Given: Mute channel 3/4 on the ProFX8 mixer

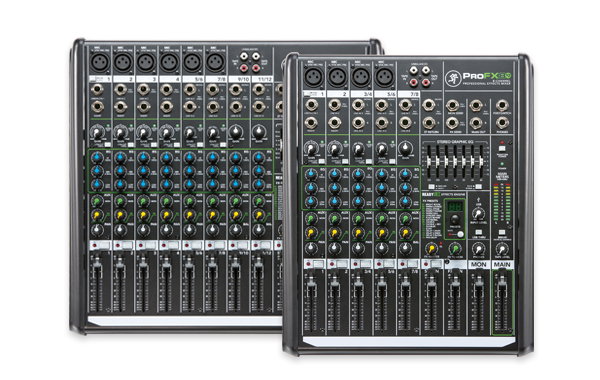Looking at the screenshot, I should [365, 264].
